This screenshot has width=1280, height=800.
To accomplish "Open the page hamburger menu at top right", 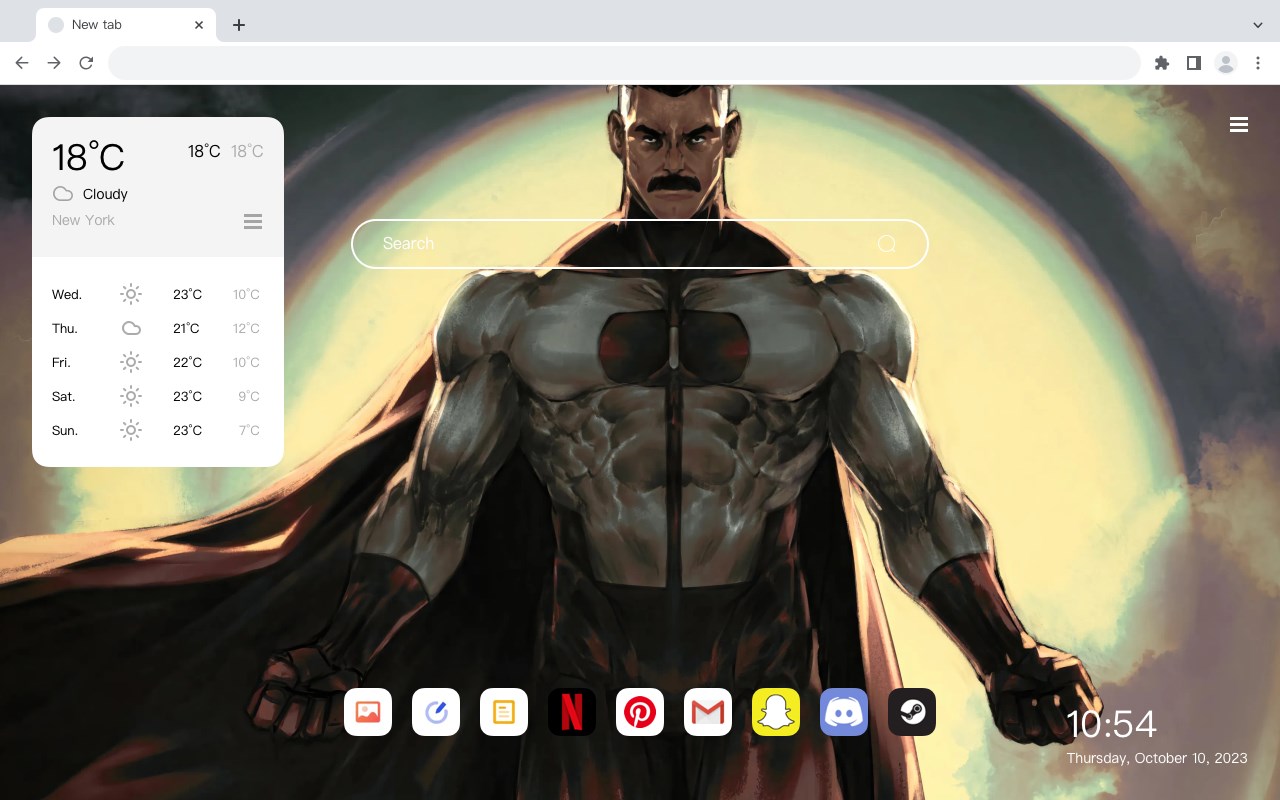I will (x=1239, y=125).
